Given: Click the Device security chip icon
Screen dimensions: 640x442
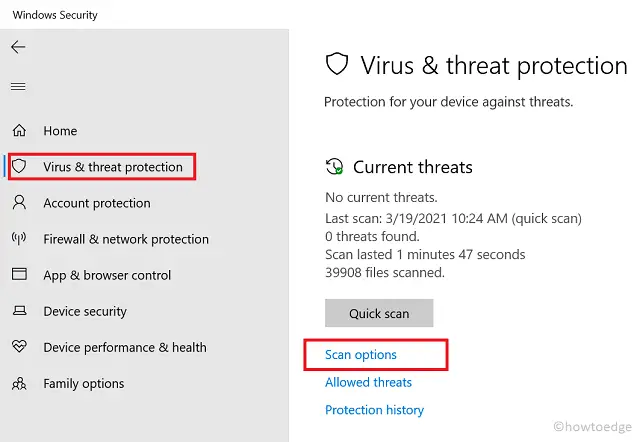Looking at the screenshot, I should click(x=19, y=311).
